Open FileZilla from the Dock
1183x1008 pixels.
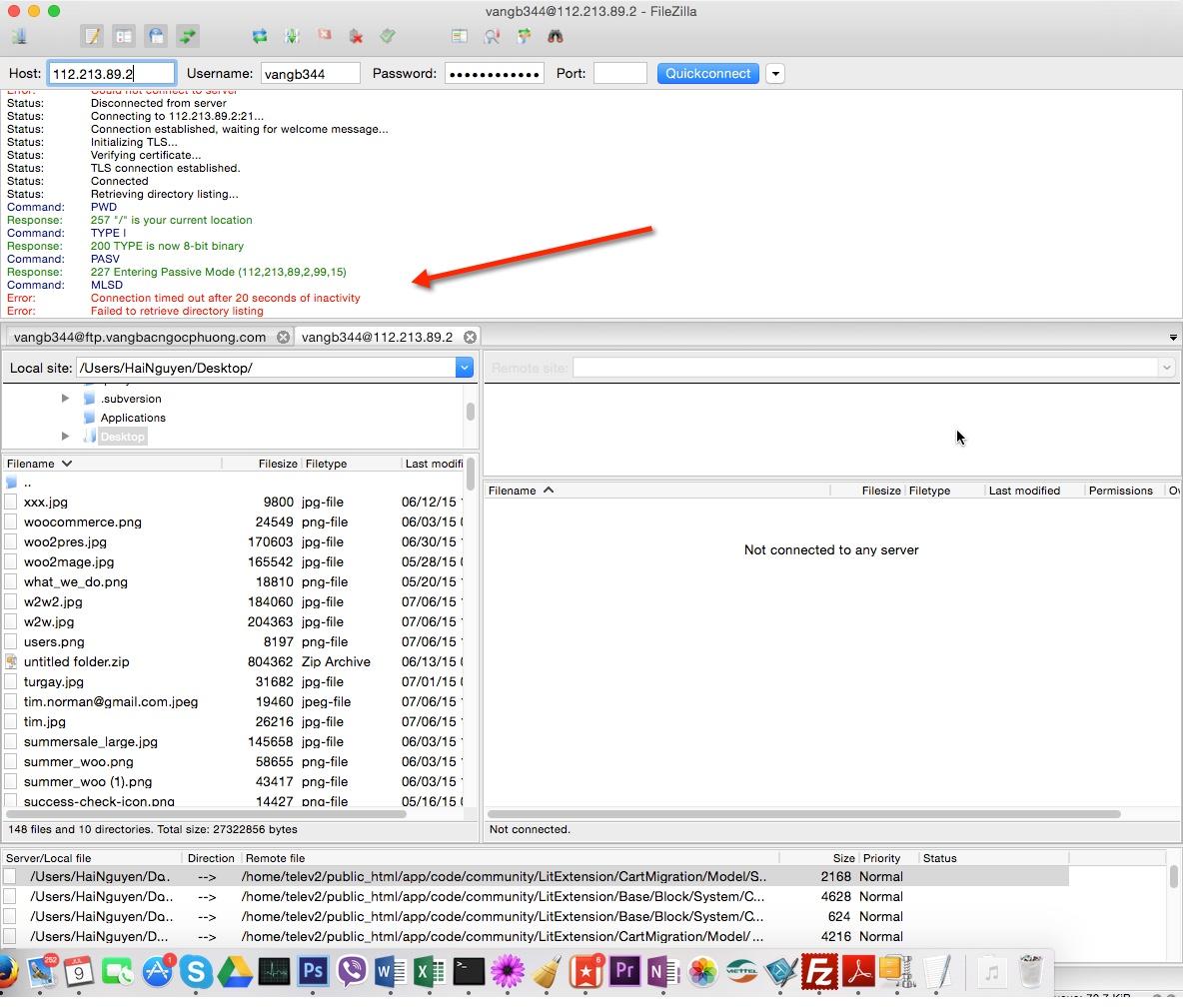coord(819,971)
